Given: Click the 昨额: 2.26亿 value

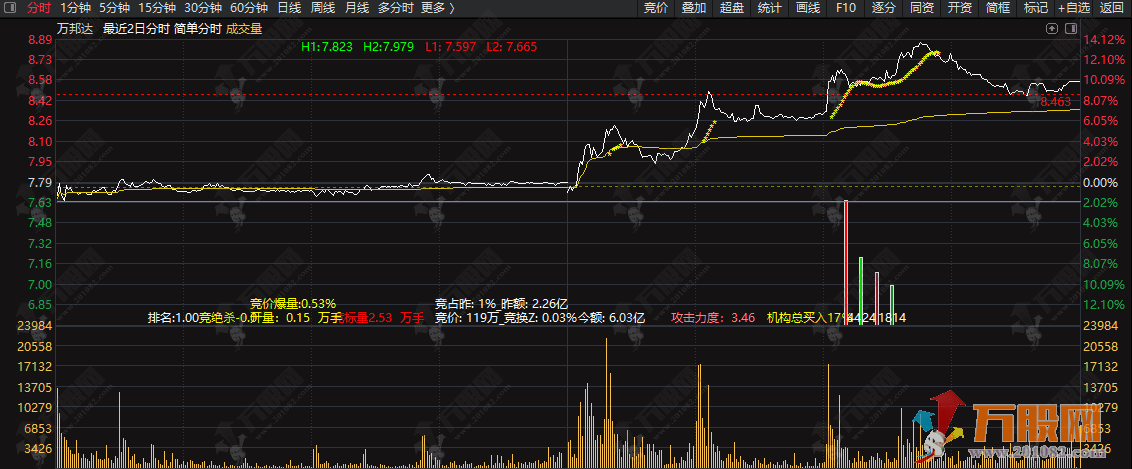Looking at the screenshot, I should (535, 304).
